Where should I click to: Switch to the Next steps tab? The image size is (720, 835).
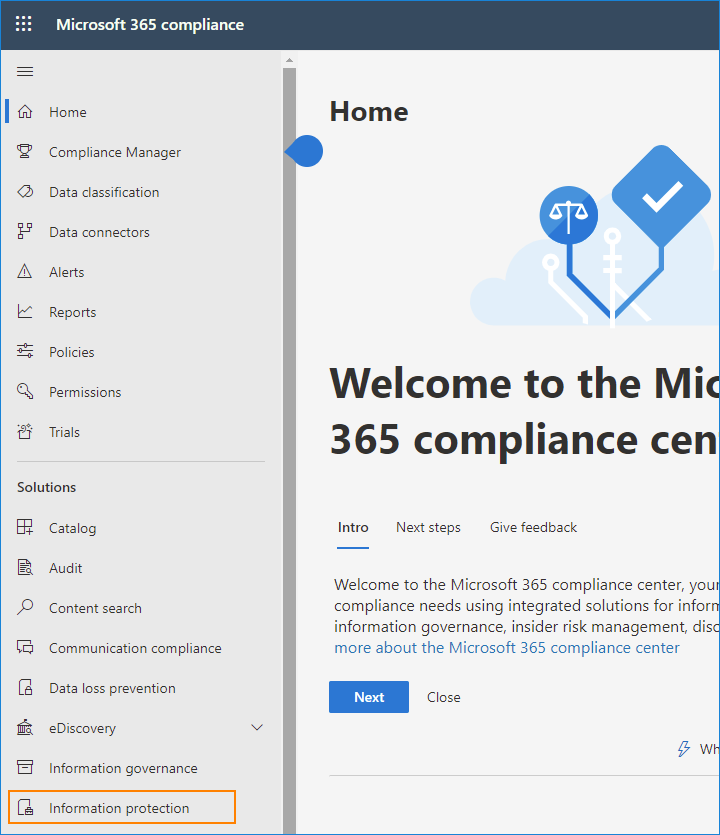coord(428,527)
